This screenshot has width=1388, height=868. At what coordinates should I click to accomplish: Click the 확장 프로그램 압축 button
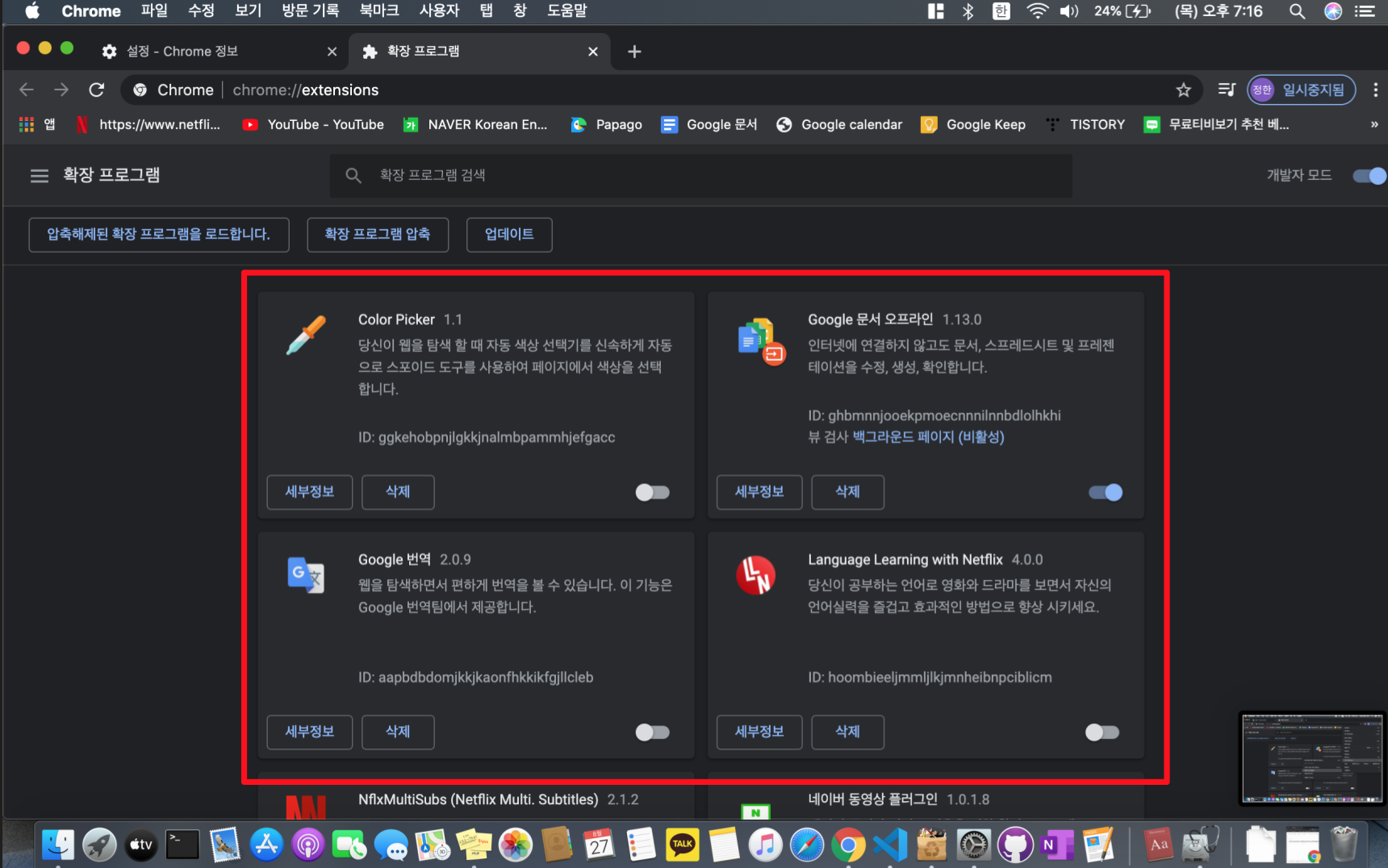(x=378, y=235)
